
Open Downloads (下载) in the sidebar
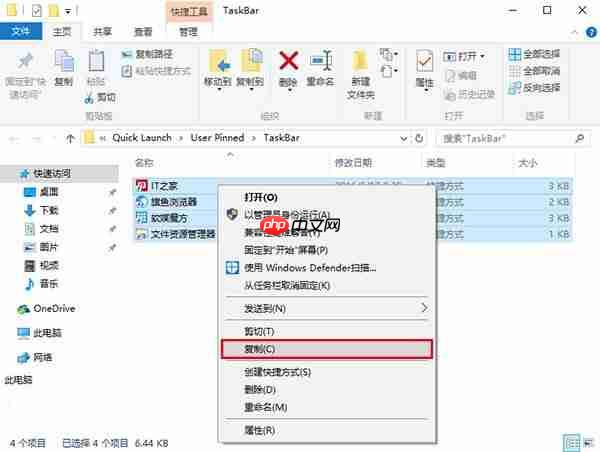49,210
